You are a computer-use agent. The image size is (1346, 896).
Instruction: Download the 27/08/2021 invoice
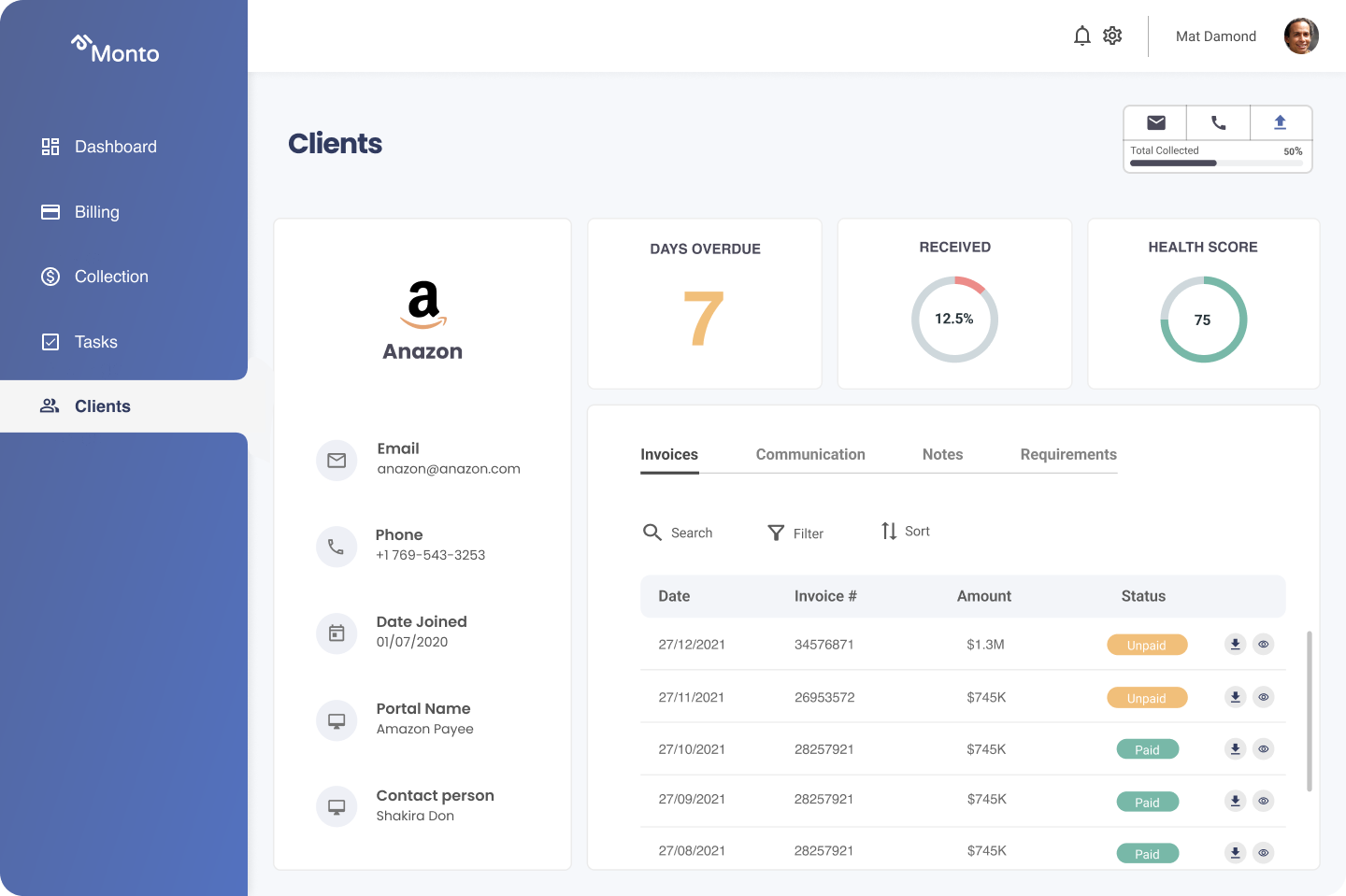(x=1235, y=852)
